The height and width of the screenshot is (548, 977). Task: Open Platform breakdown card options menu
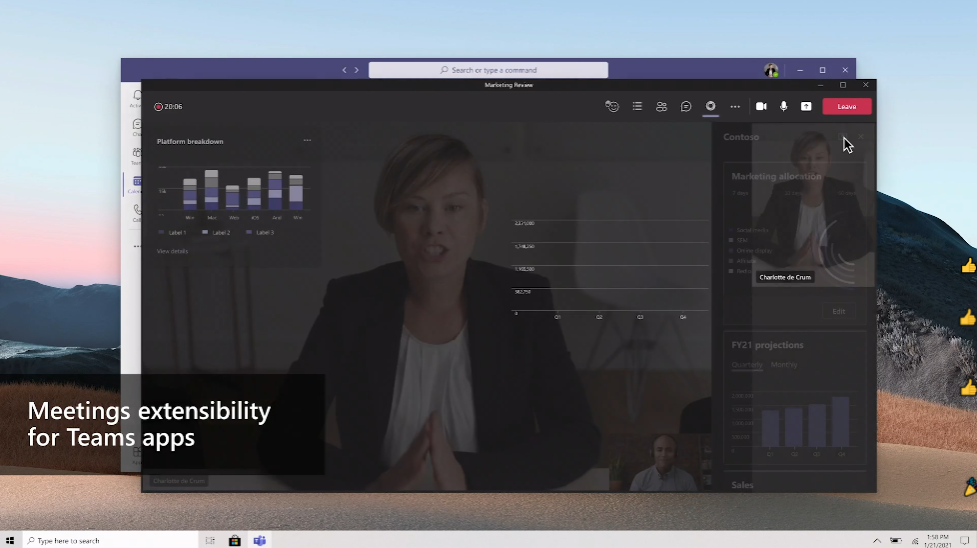[x=307, y=141]
